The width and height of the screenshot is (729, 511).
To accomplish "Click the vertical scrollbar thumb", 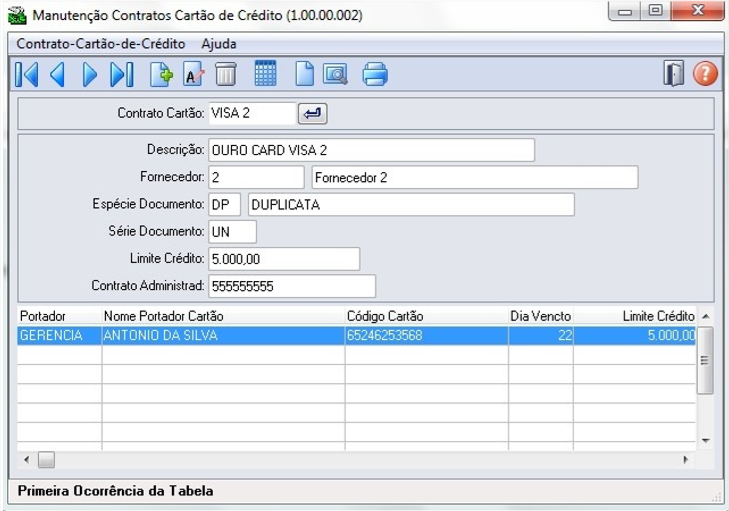I will click(705, 360).
